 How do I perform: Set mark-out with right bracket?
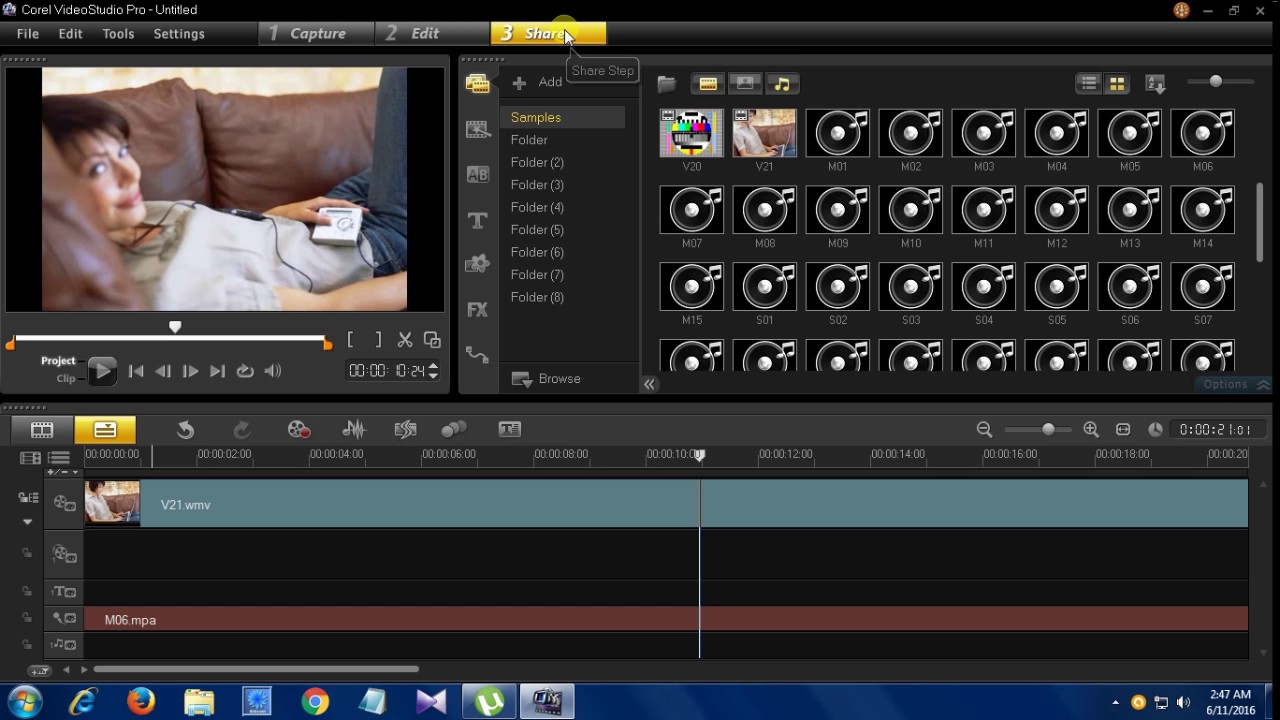377,340
